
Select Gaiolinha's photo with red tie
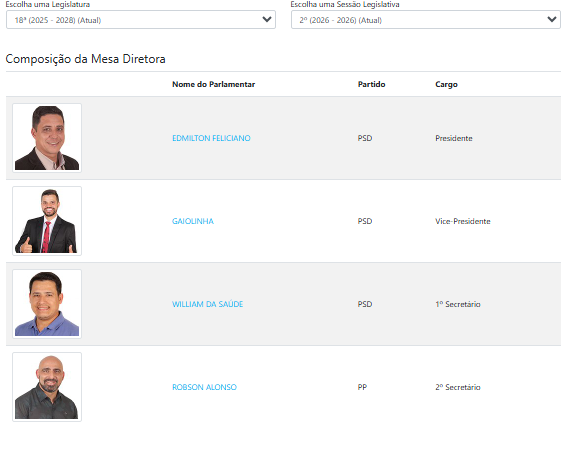tap(47, 221)
